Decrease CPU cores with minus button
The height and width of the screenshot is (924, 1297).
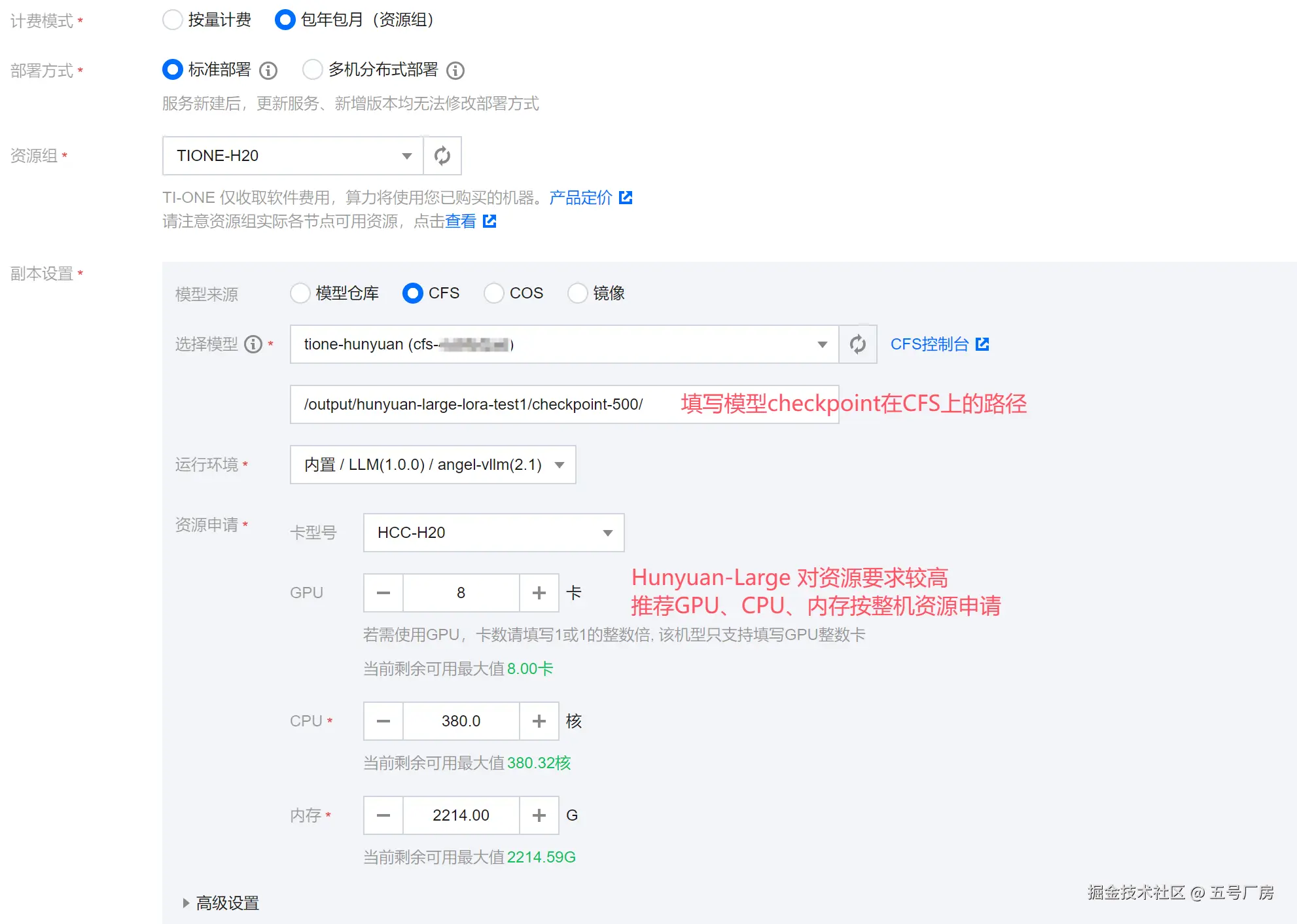pyautogui.click(x=383, y=721)
